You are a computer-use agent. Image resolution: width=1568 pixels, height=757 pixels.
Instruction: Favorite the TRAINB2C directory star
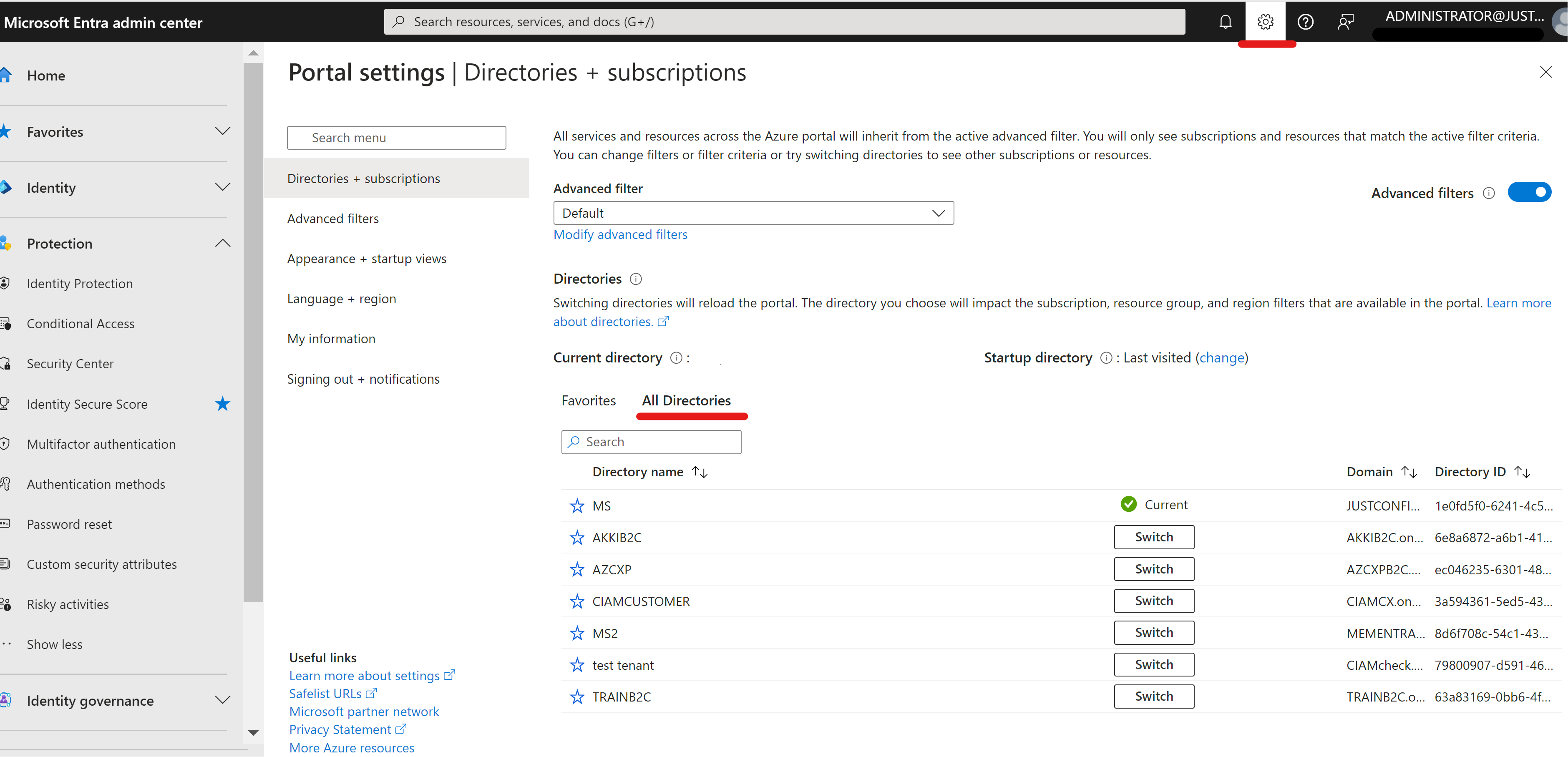[576, 697]
